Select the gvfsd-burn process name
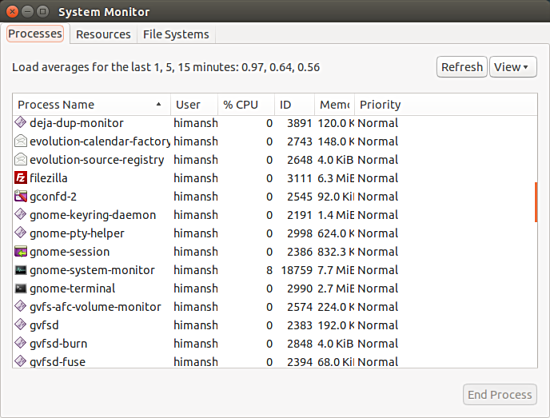 pyautogui.click(x=58, y=344)
